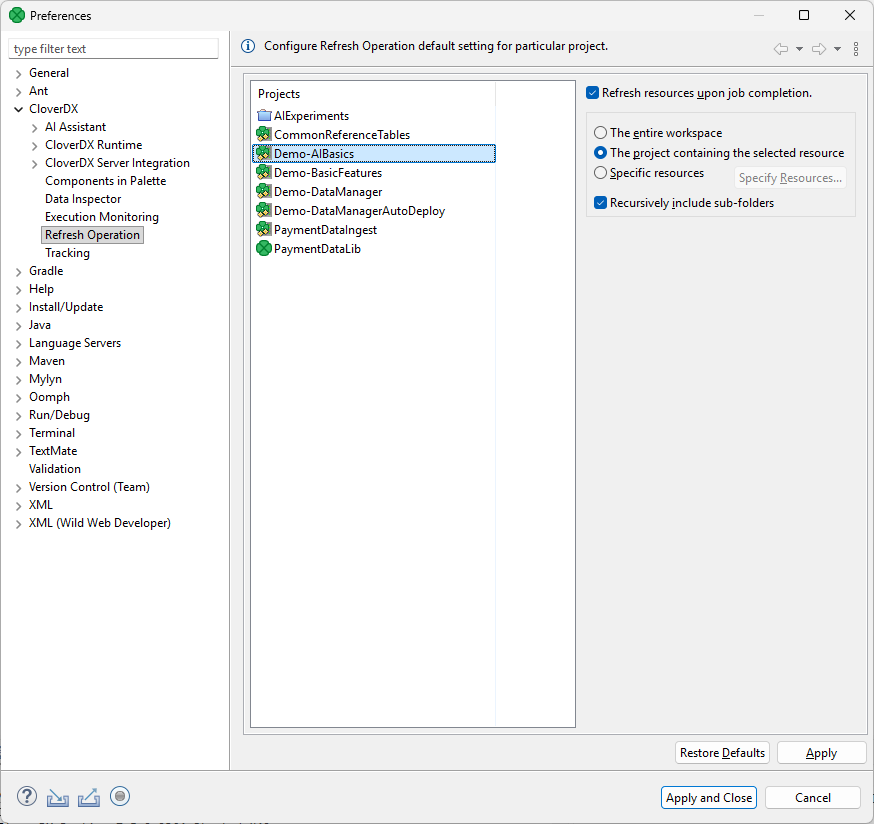
Task: Click the Cancel button
Action: coord(813,798)
